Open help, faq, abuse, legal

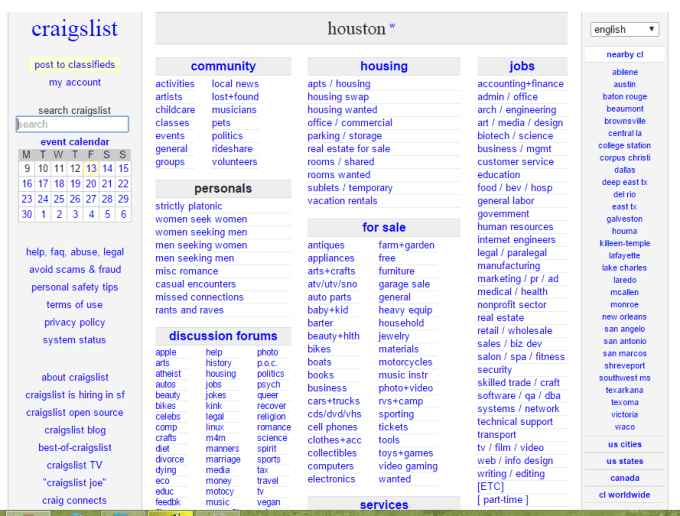pos(75,252)
